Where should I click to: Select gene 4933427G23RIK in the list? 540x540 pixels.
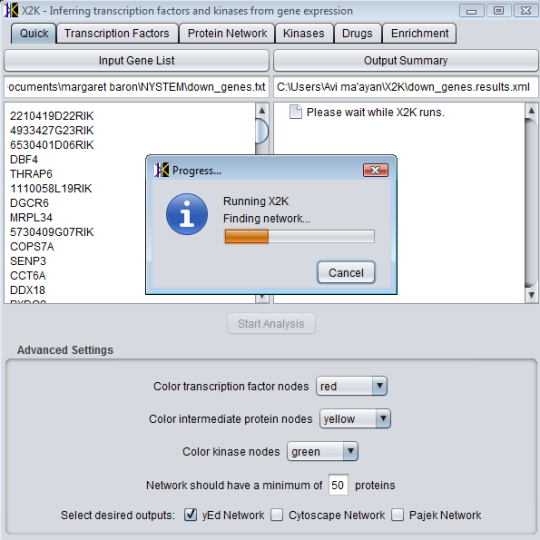tap(52, 131)
